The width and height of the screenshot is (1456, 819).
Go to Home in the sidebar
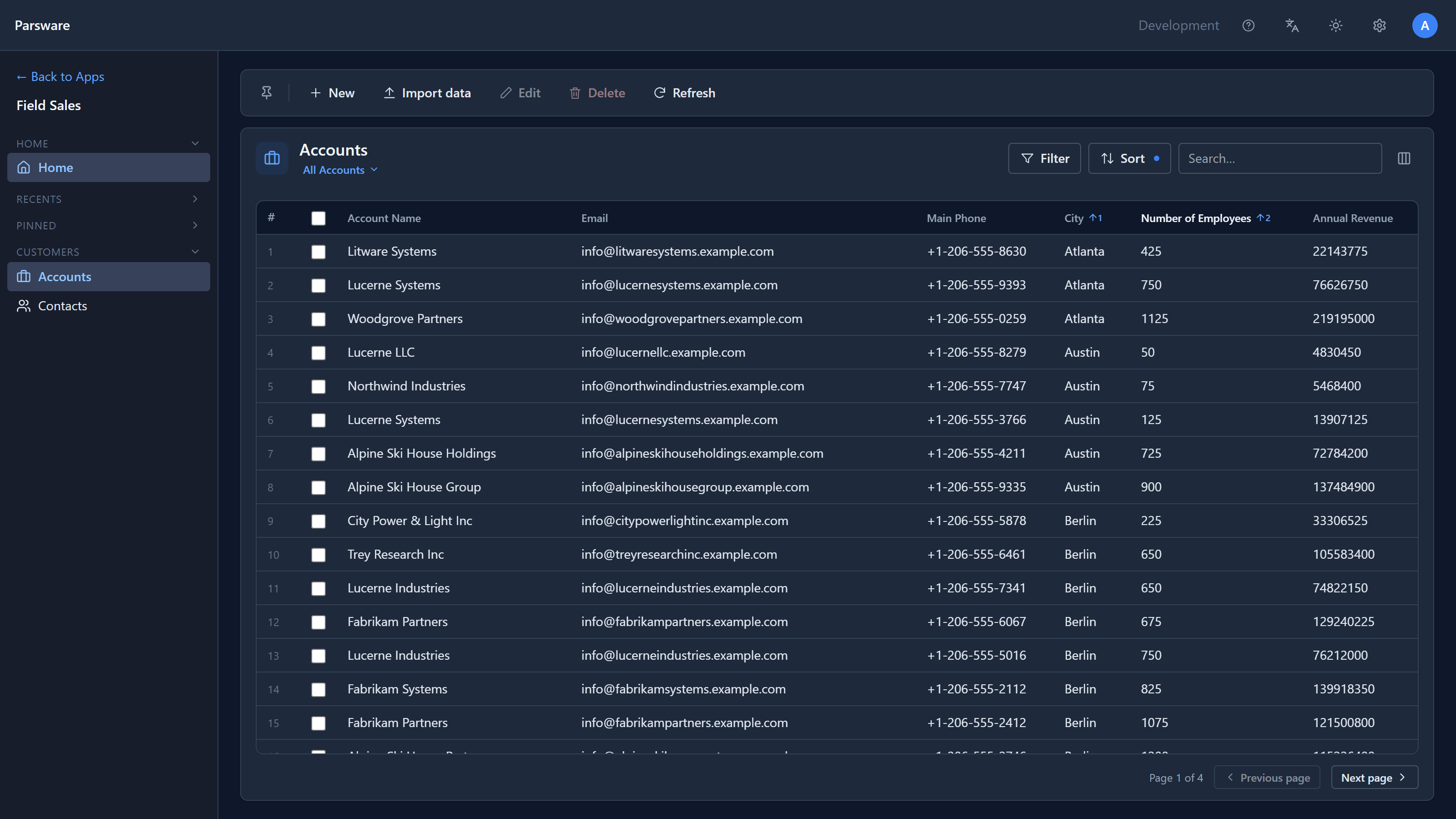(108, 167)
